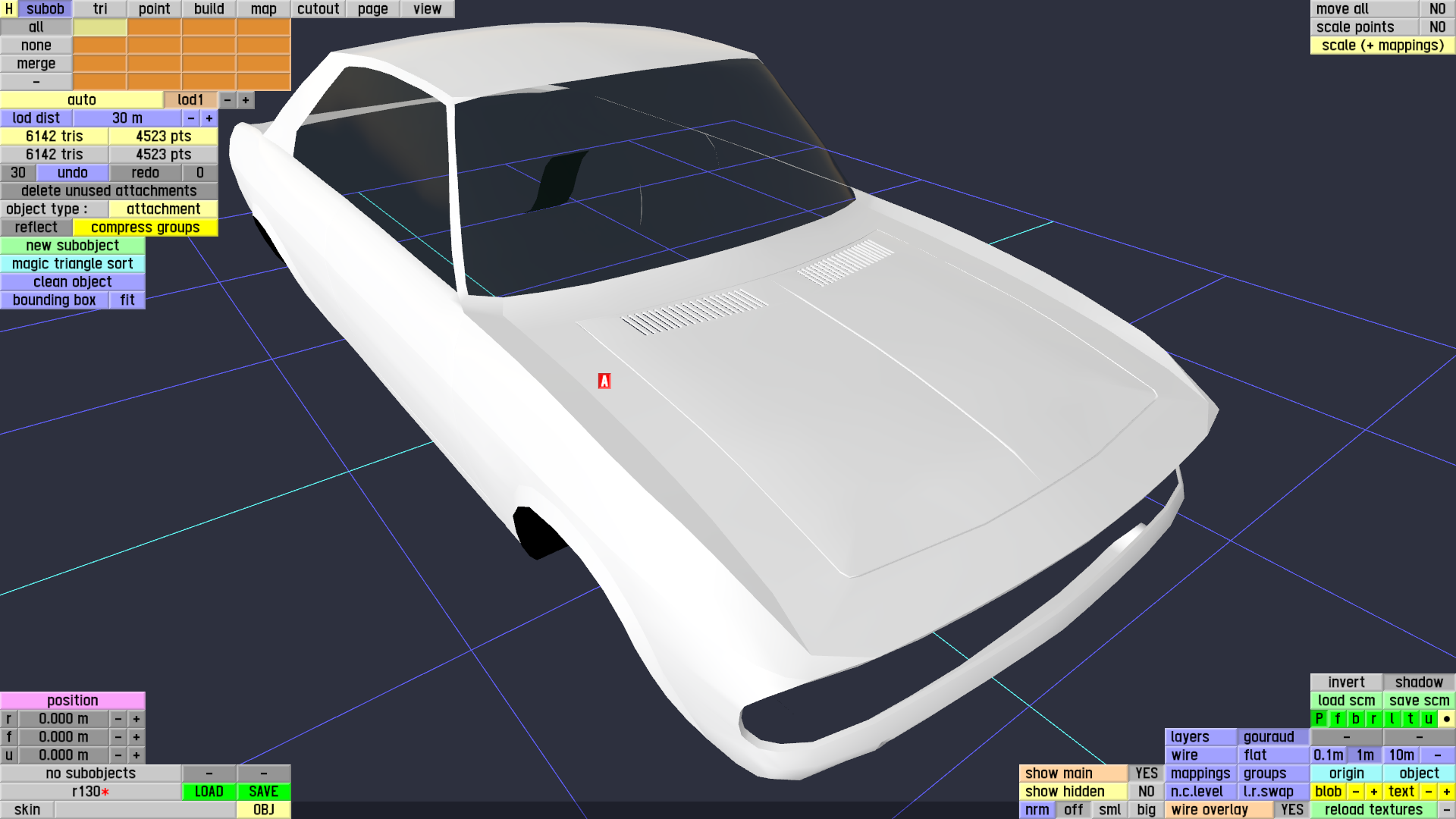Decrease position 'r' value with minus
The height and width of the screenshot is (819, 1456).
pyautogui.click(x=118, y=719)
